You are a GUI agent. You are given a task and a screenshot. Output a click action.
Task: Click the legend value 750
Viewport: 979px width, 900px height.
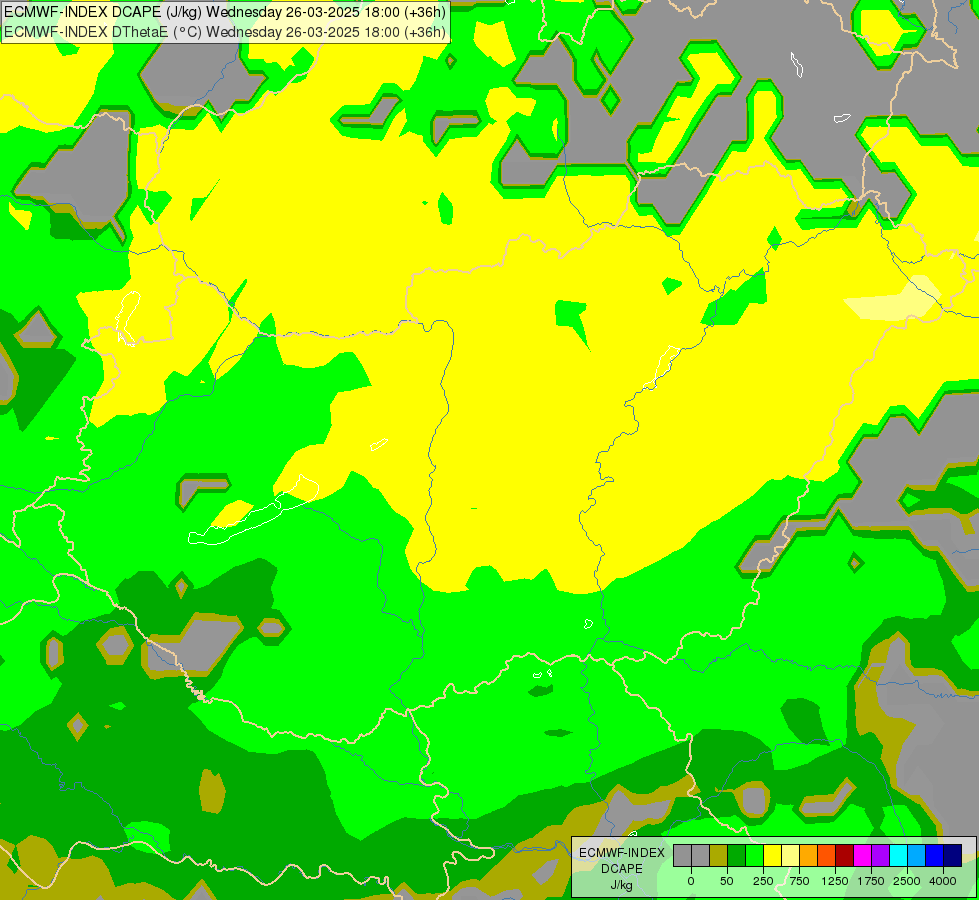(799, 881)
